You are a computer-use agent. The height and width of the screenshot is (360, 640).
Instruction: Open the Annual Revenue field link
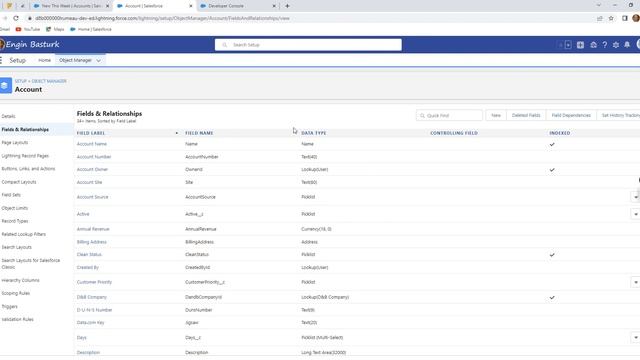93,229
